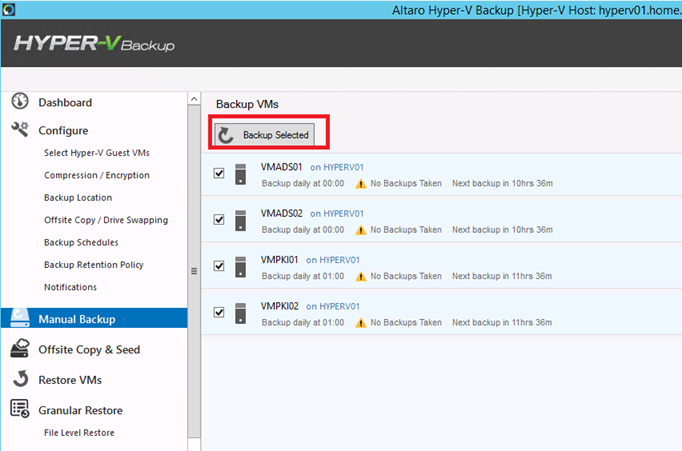Open Offsite Copy & Seed
Screen dimensions: 682x451
coord(89,350)
